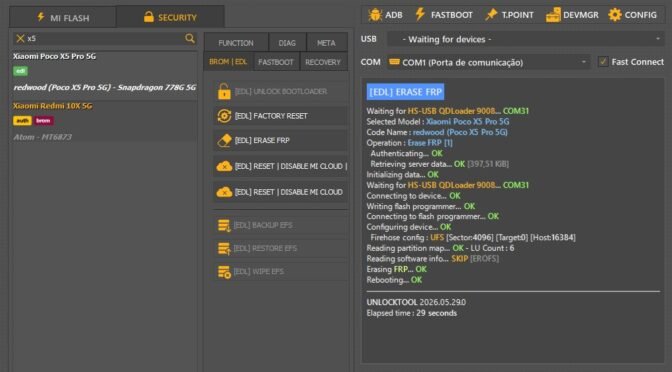Click [EDL] BACKUP EFS button

point(281,225)
